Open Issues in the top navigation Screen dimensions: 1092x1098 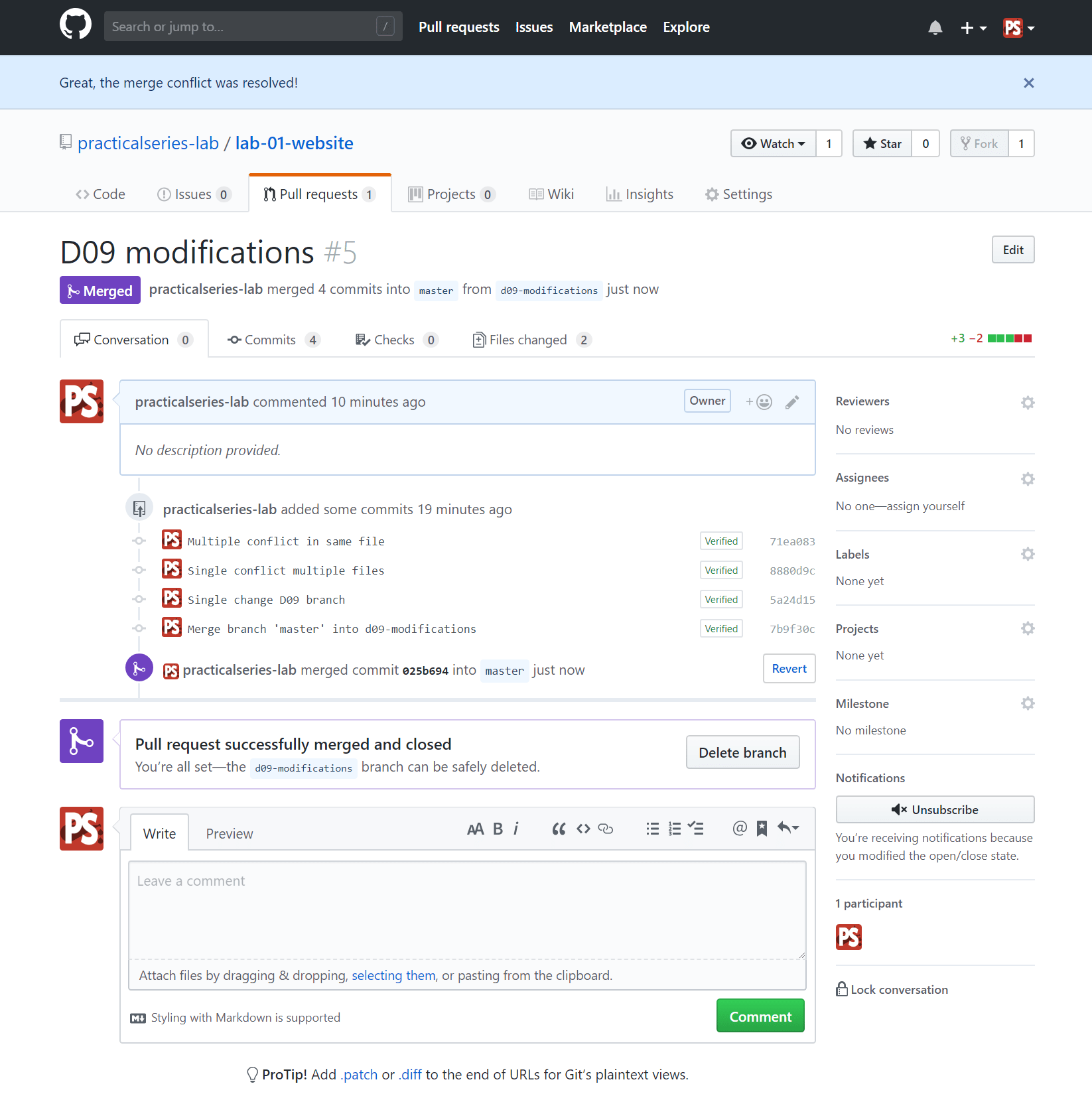(x=534, y=27)
